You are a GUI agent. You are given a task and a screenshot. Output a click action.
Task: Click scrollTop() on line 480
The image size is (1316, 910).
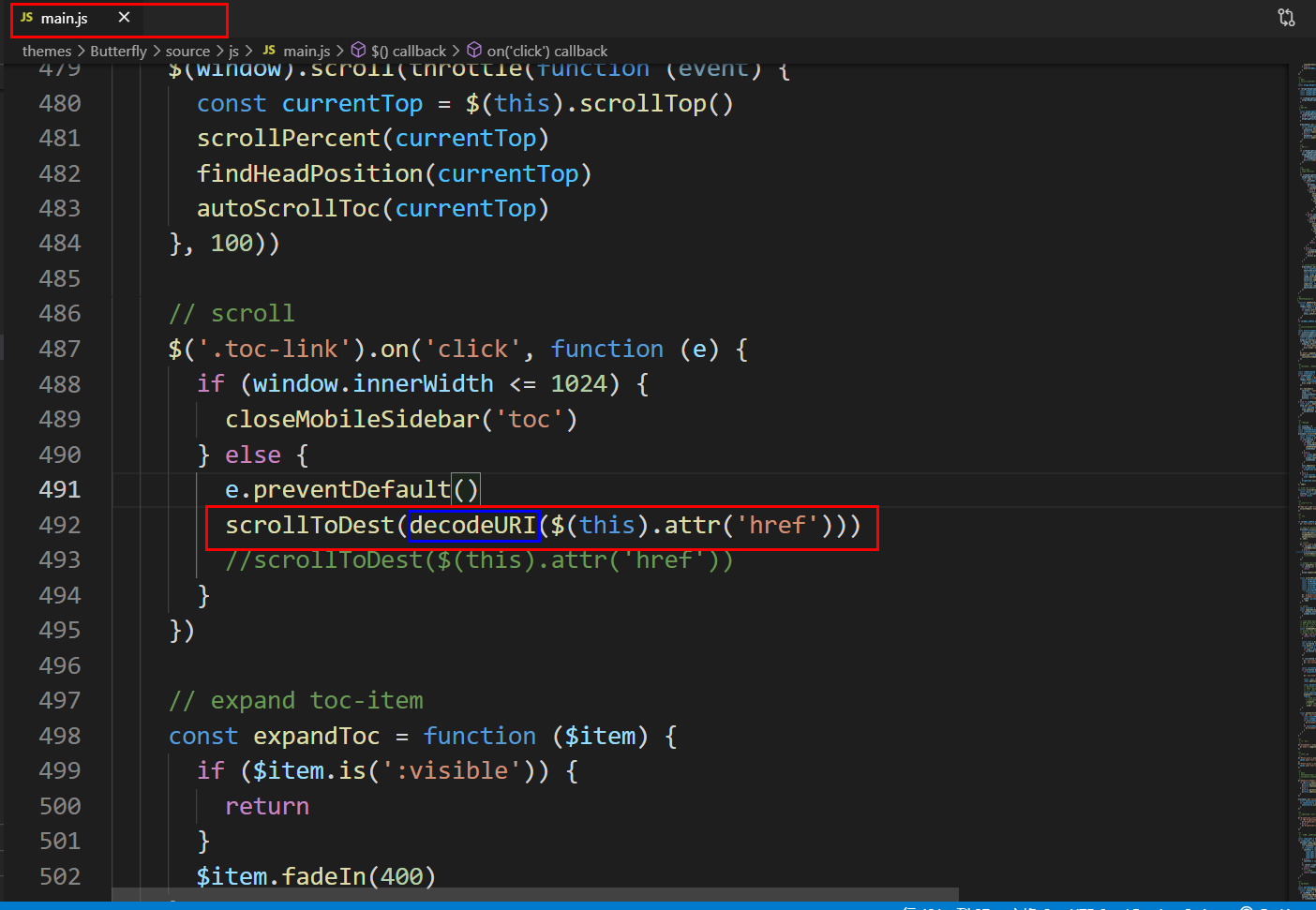[656, 103]
